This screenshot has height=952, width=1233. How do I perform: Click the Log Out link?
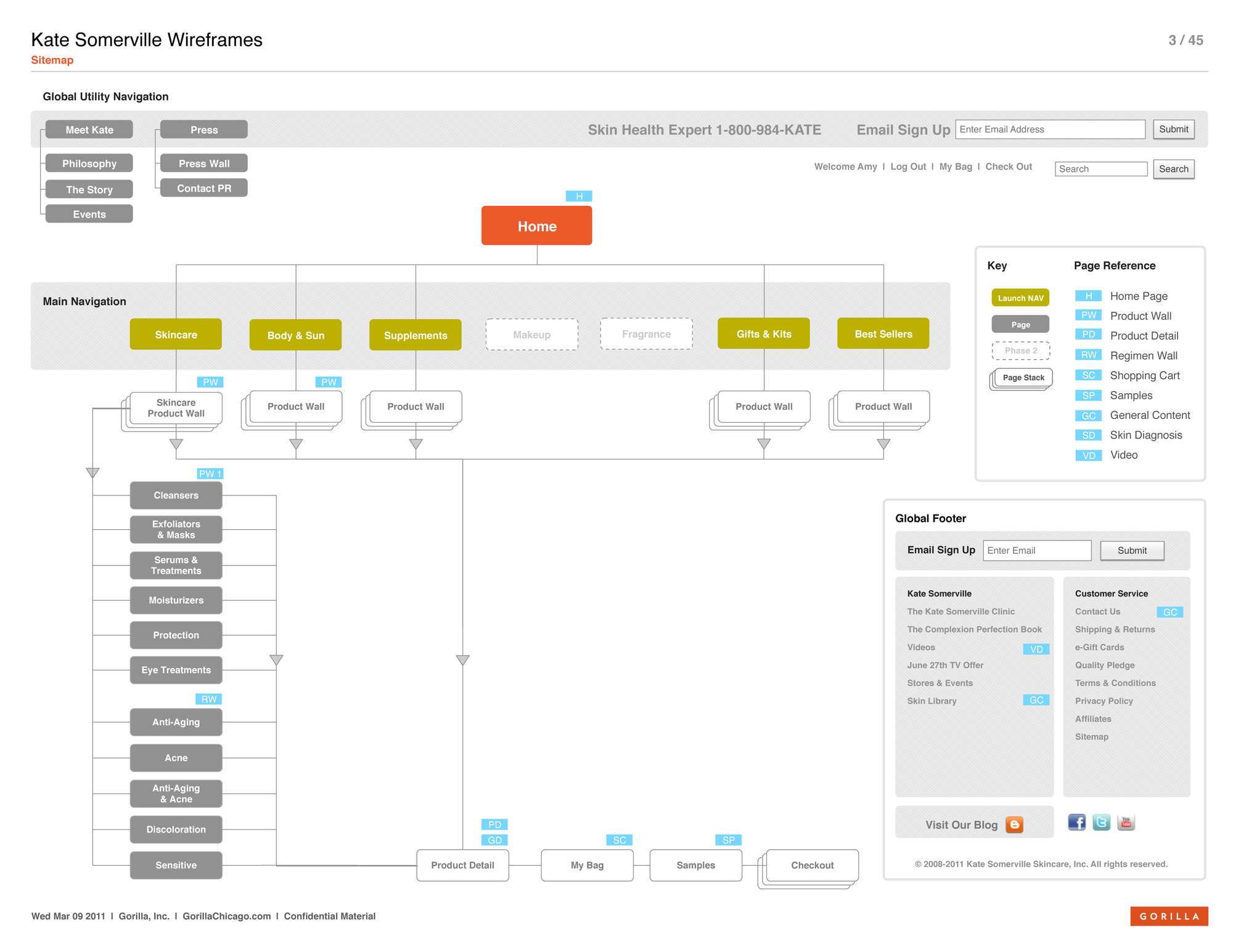[908, 166]
